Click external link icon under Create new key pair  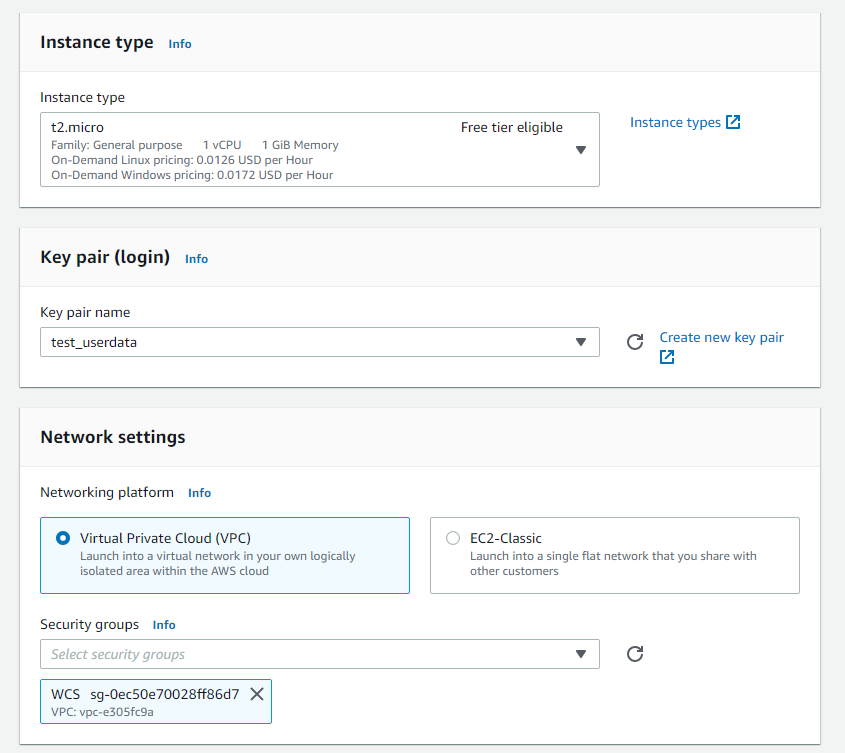click(667, 357)
